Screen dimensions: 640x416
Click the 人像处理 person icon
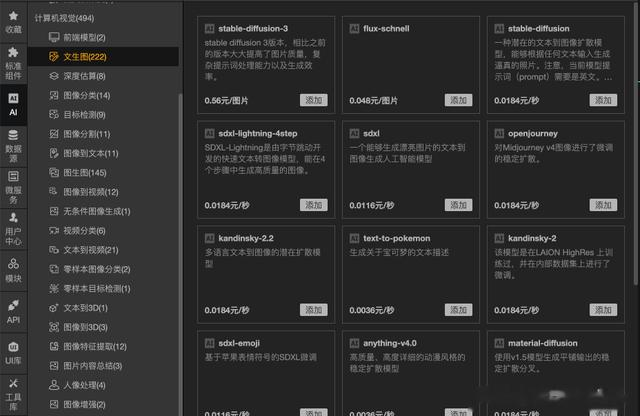(x=54, y=385)
